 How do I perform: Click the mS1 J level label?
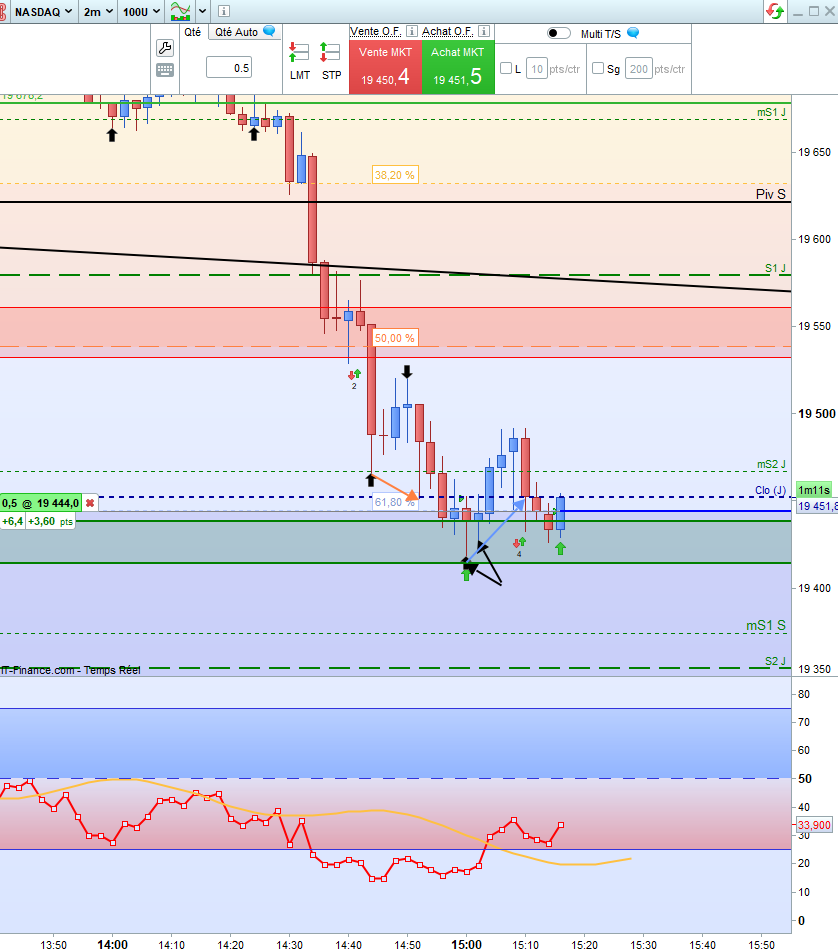tap(771, 112)
